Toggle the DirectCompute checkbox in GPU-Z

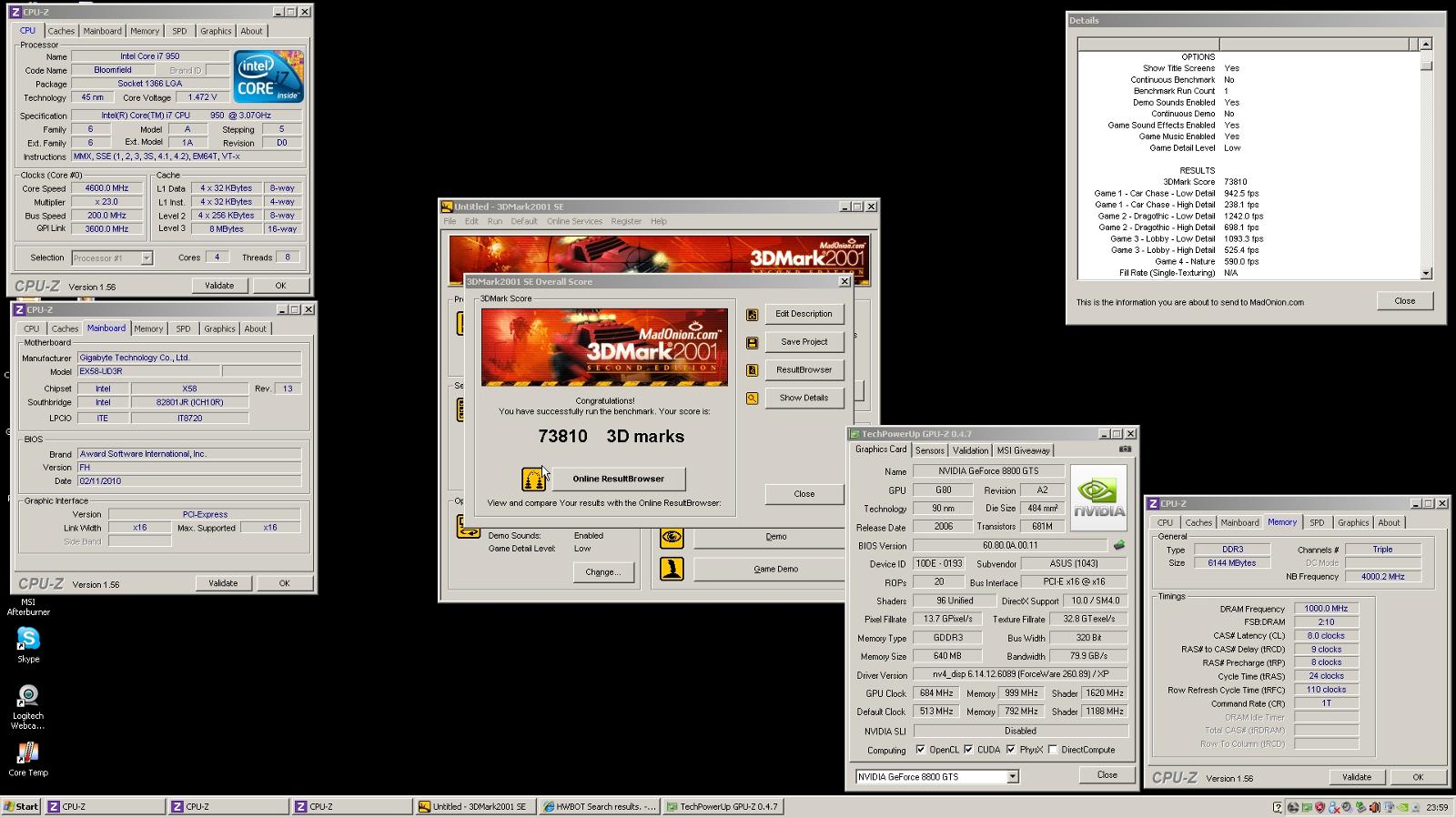[x=1053, y=750]
